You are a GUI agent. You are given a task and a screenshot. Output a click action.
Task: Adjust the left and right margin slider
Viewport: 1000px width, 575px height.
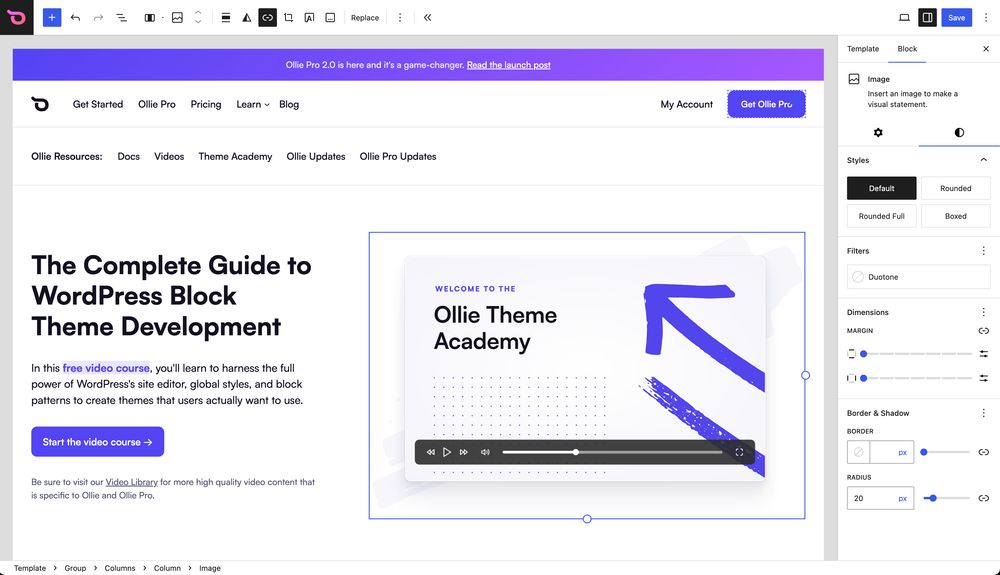917,378
